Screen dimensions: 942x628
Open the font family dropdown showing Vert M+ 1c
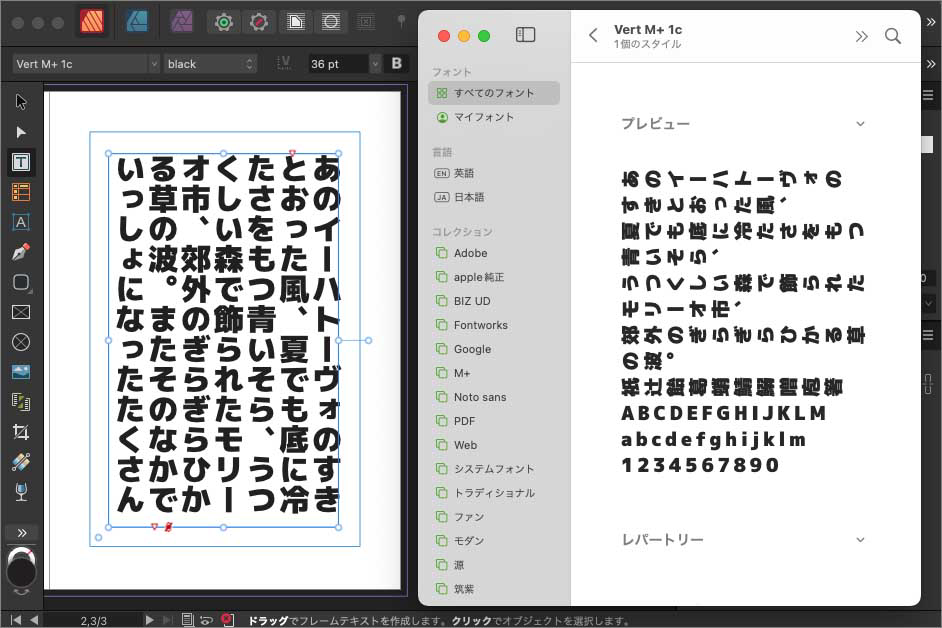tap(85, 63)
